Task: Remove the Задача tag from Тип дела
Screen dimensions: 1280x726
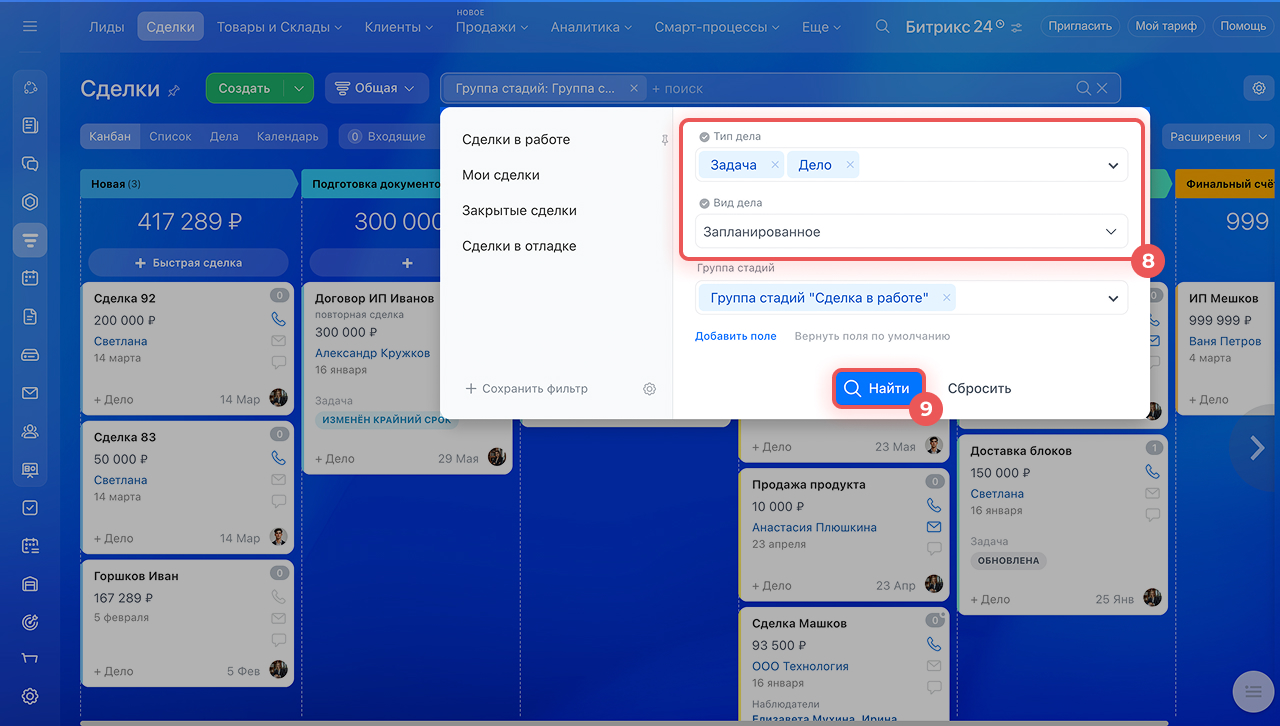Action: click(775, 165)
